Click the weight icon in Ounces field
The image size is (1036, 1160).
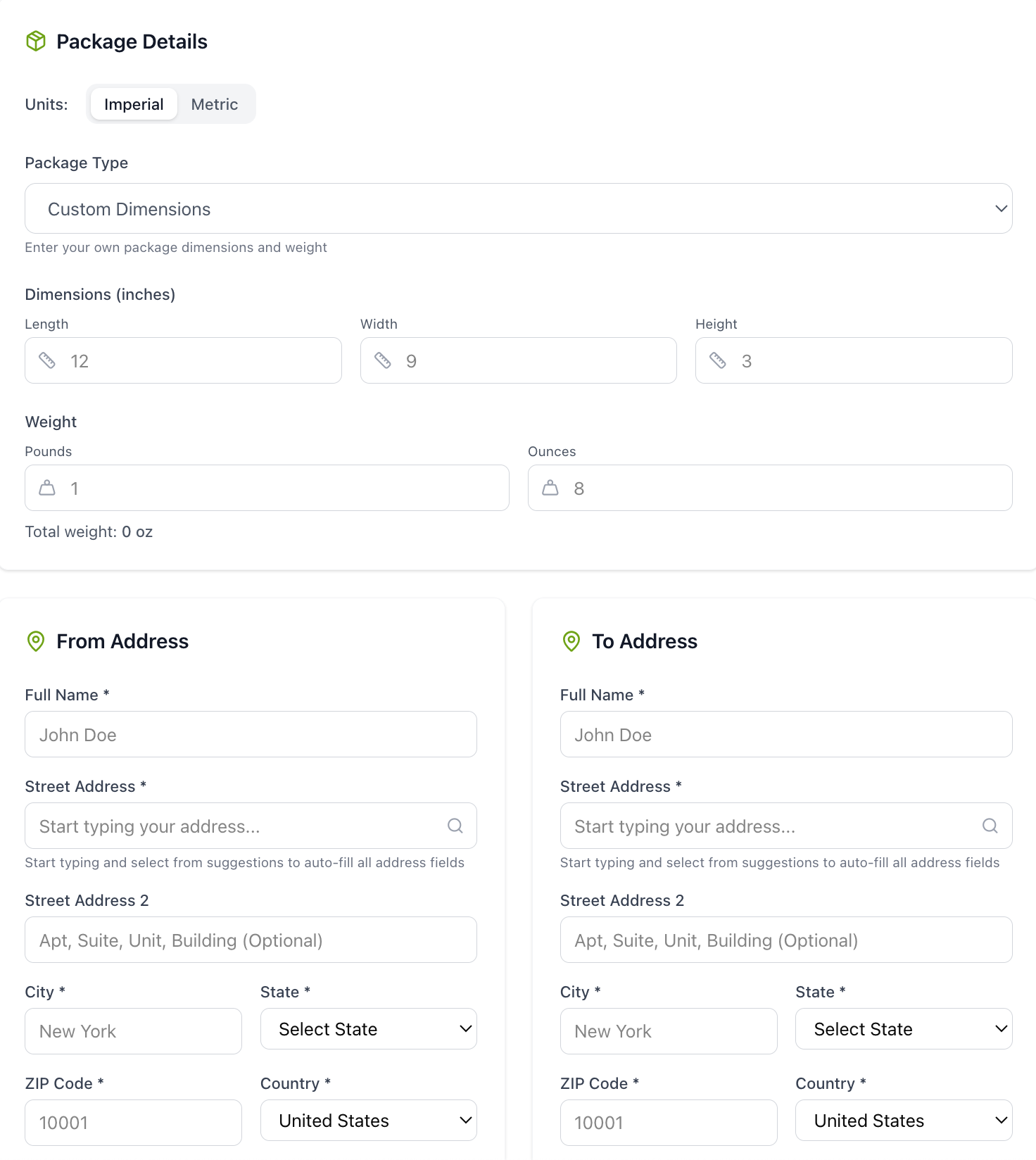pos(550,488)
